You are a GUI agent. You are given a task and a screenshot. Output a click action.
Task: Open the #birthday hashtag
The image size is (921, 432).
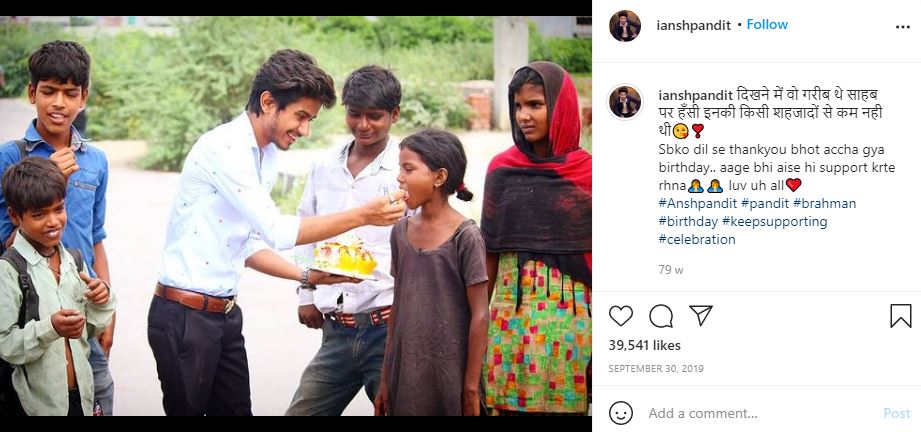pyautogui.click(x=688, y=222)
